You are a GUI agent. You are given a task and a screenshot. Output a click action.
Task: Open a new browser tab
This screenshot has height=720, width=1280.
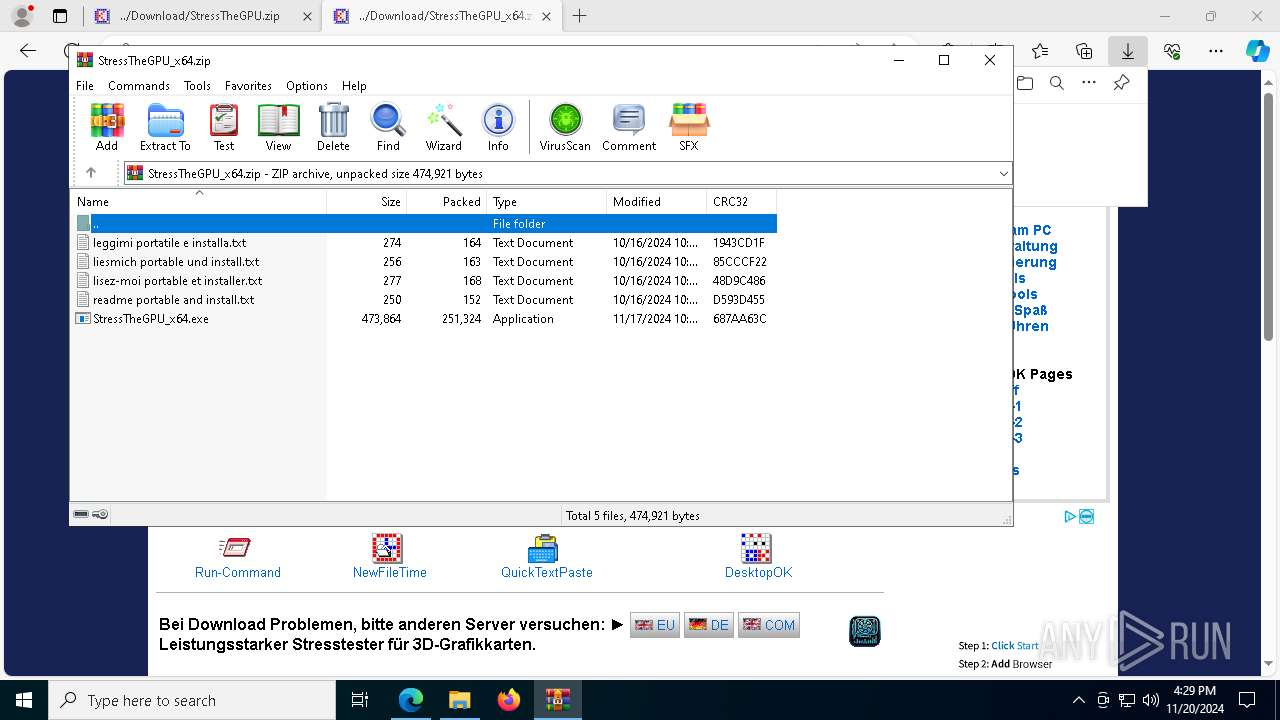tap(579, 16)
